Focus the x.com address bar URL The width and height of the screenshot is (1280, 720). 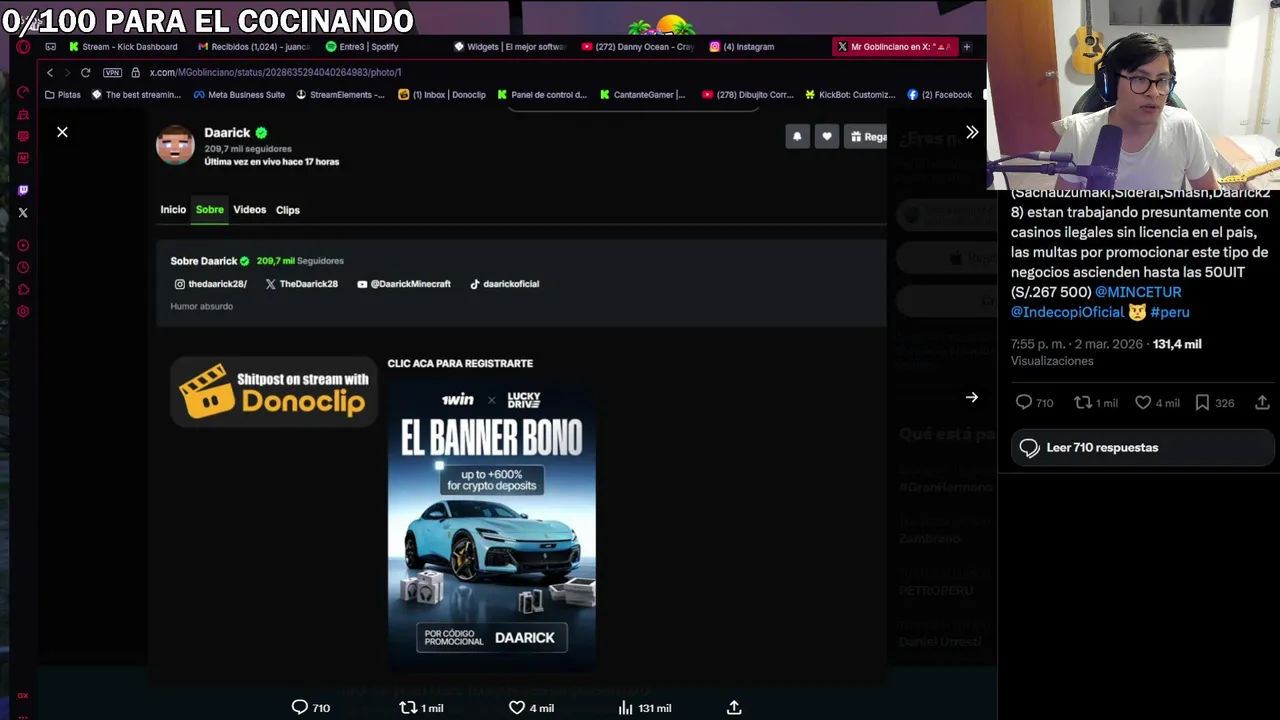tap(275, 72)
